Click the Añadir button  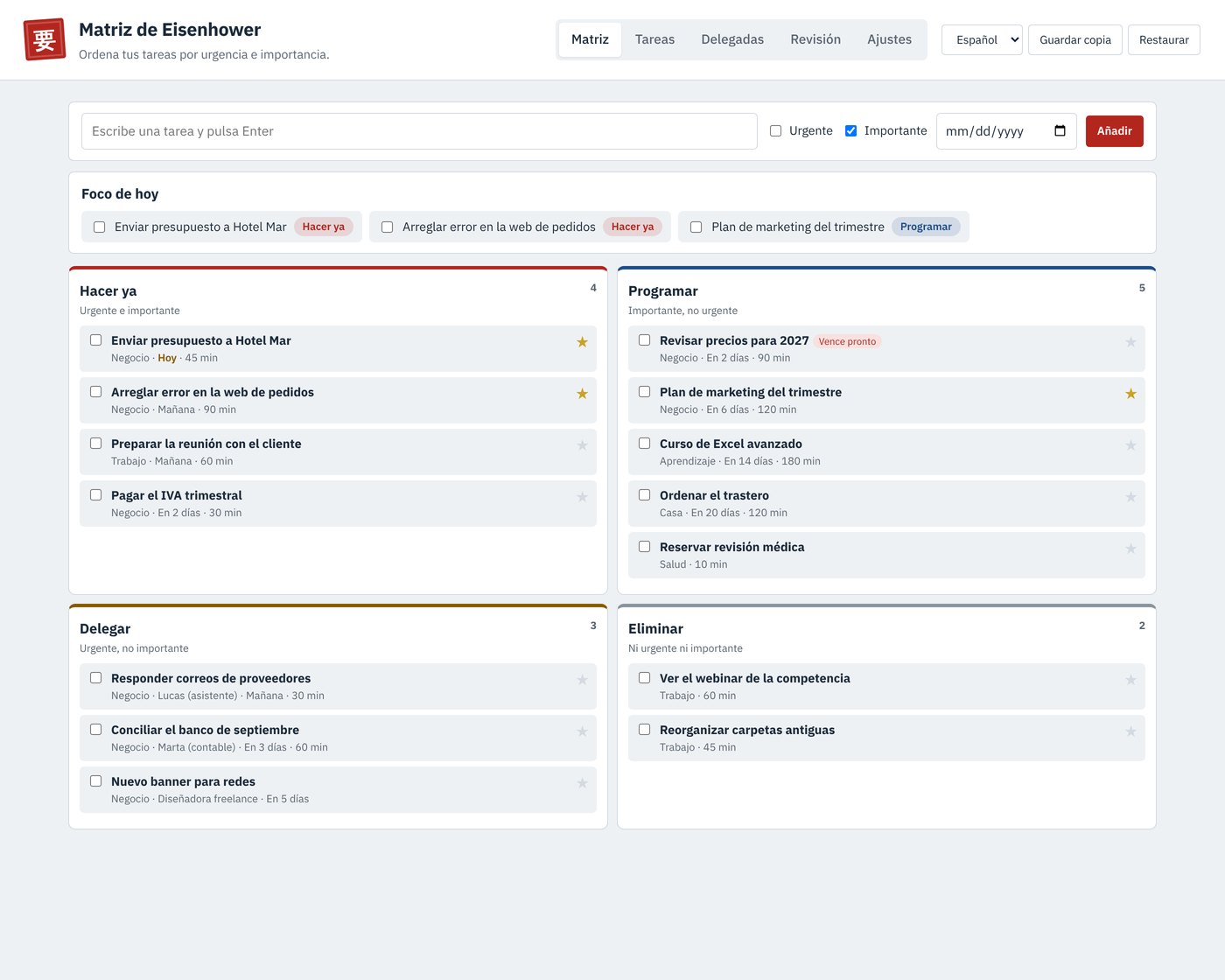click(1114, 131)
